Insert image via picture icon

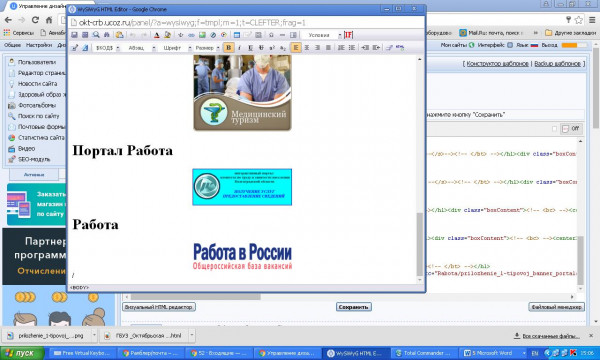pyautogui.click(x=202, y=35)
